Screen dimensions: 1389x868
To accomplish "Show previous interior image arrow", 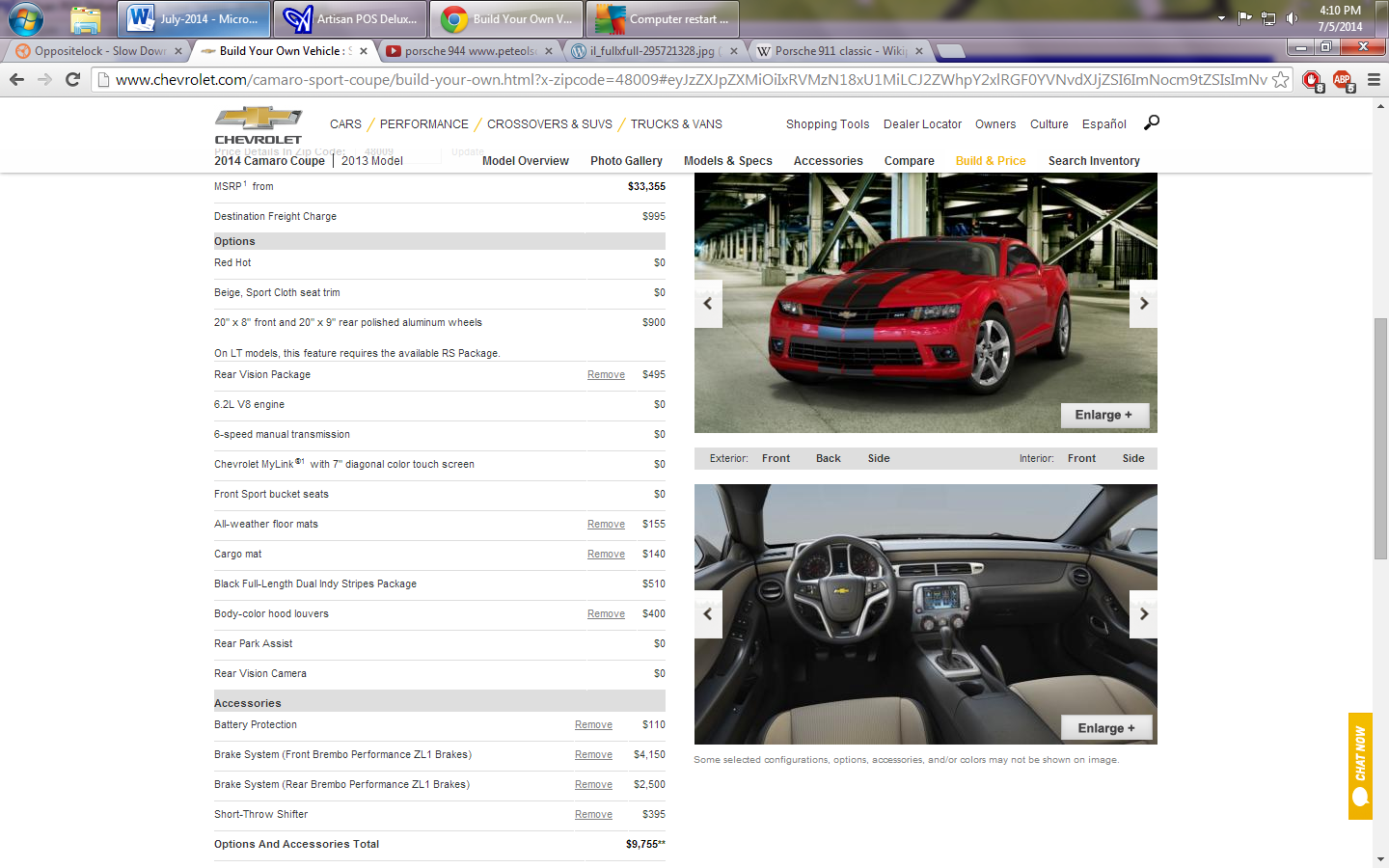I will 708,614.
